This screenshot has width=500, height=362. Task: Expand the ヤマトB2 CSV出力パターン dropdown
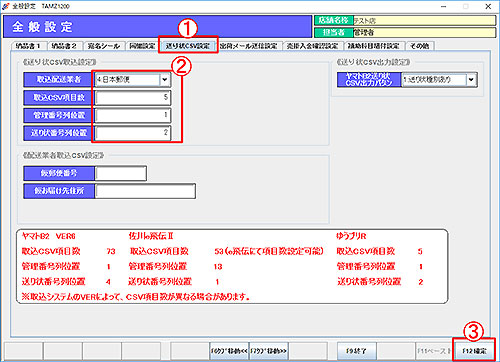(x=471, y=80)
